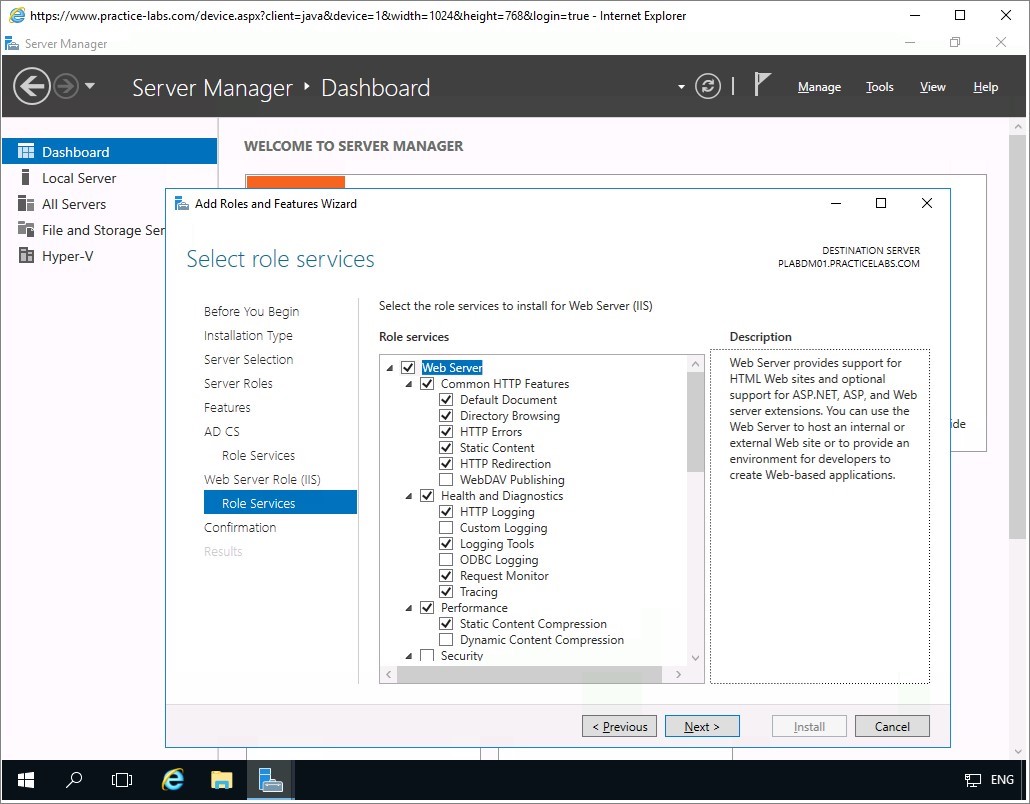Click the Server Manager title bar icon
The height and width of the screenshot is (804, 1030).
12,44
